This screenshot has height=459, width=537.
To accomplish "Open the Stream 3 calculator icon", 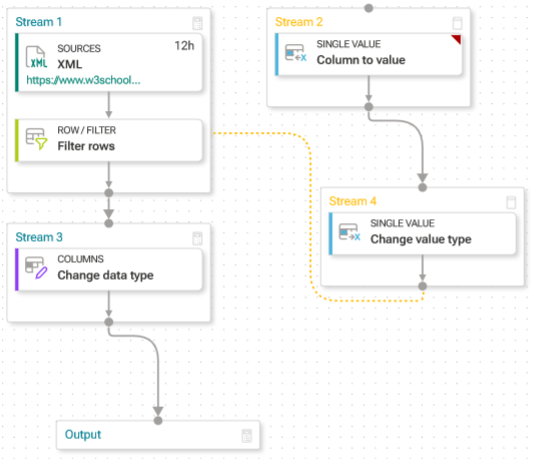I will pos(197,238).
